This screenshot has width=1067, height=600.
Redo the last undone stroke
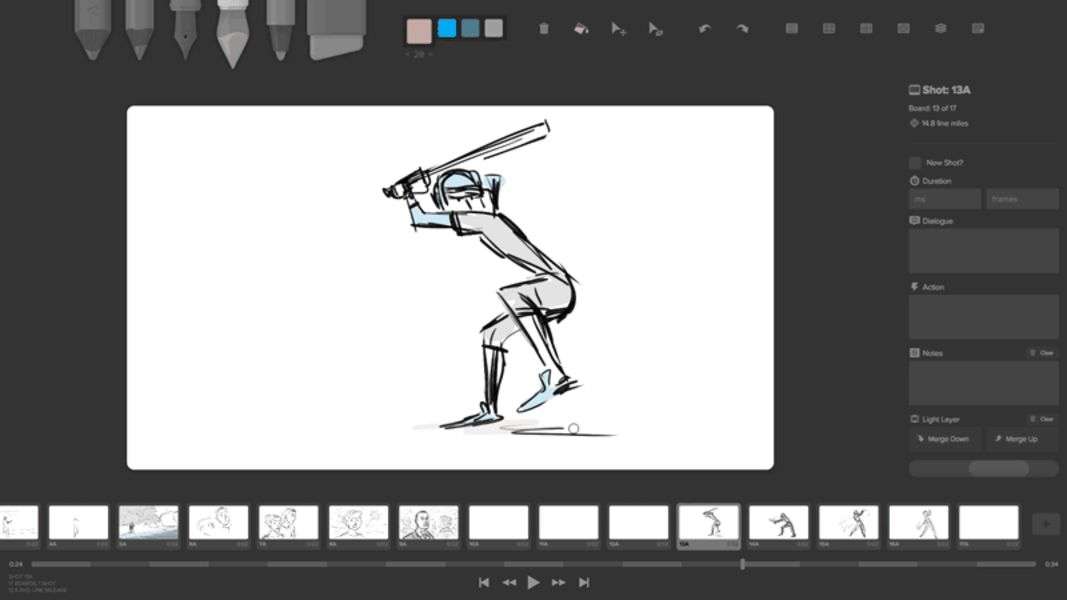click(742, 29)
